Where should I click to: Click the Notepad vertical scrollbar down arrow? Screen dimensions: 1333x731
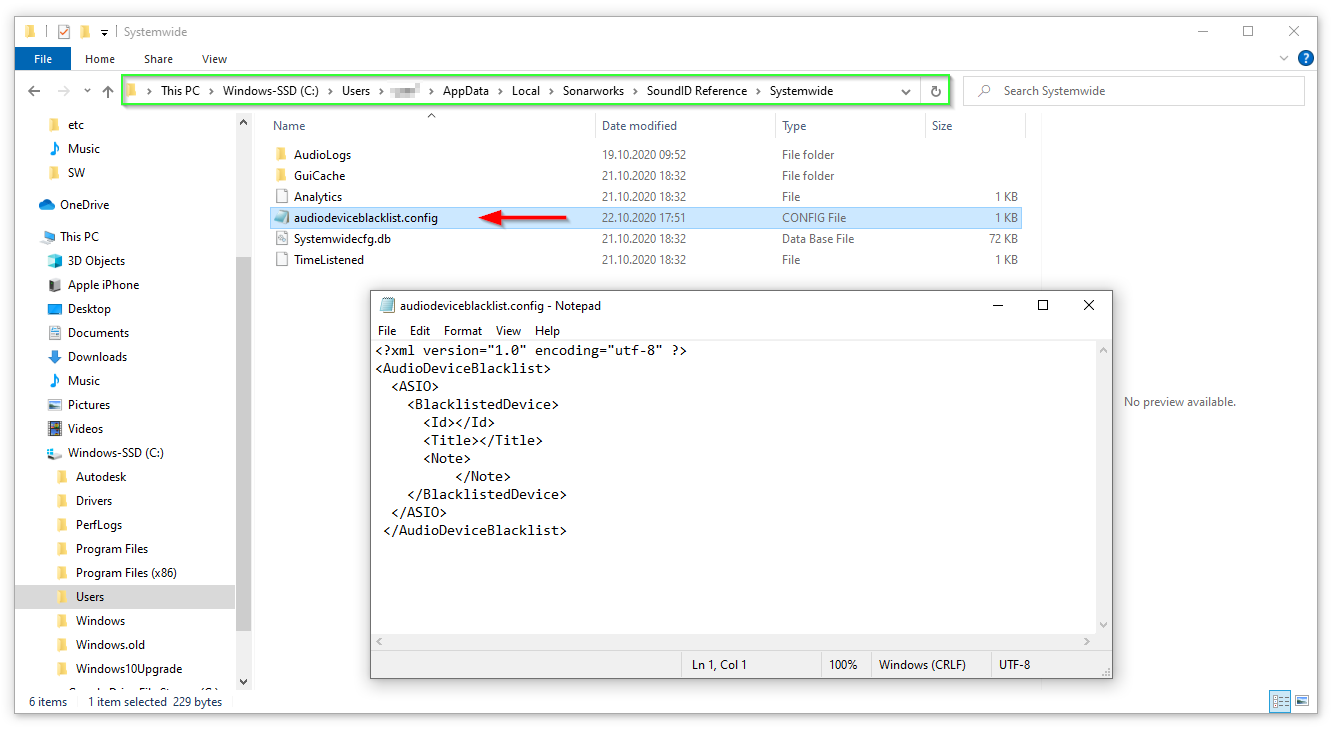[1103, 625]
